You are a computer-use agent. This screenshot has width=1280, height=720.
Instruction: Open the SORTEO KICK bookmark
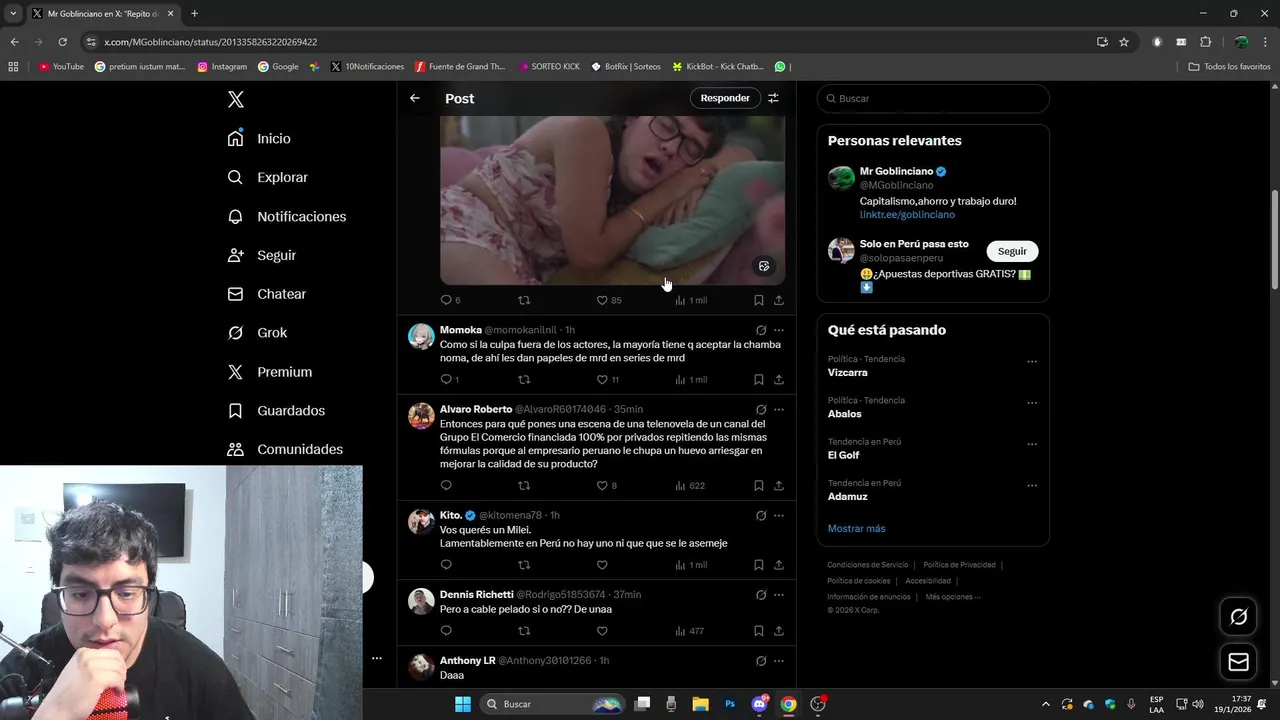point(549,67)
